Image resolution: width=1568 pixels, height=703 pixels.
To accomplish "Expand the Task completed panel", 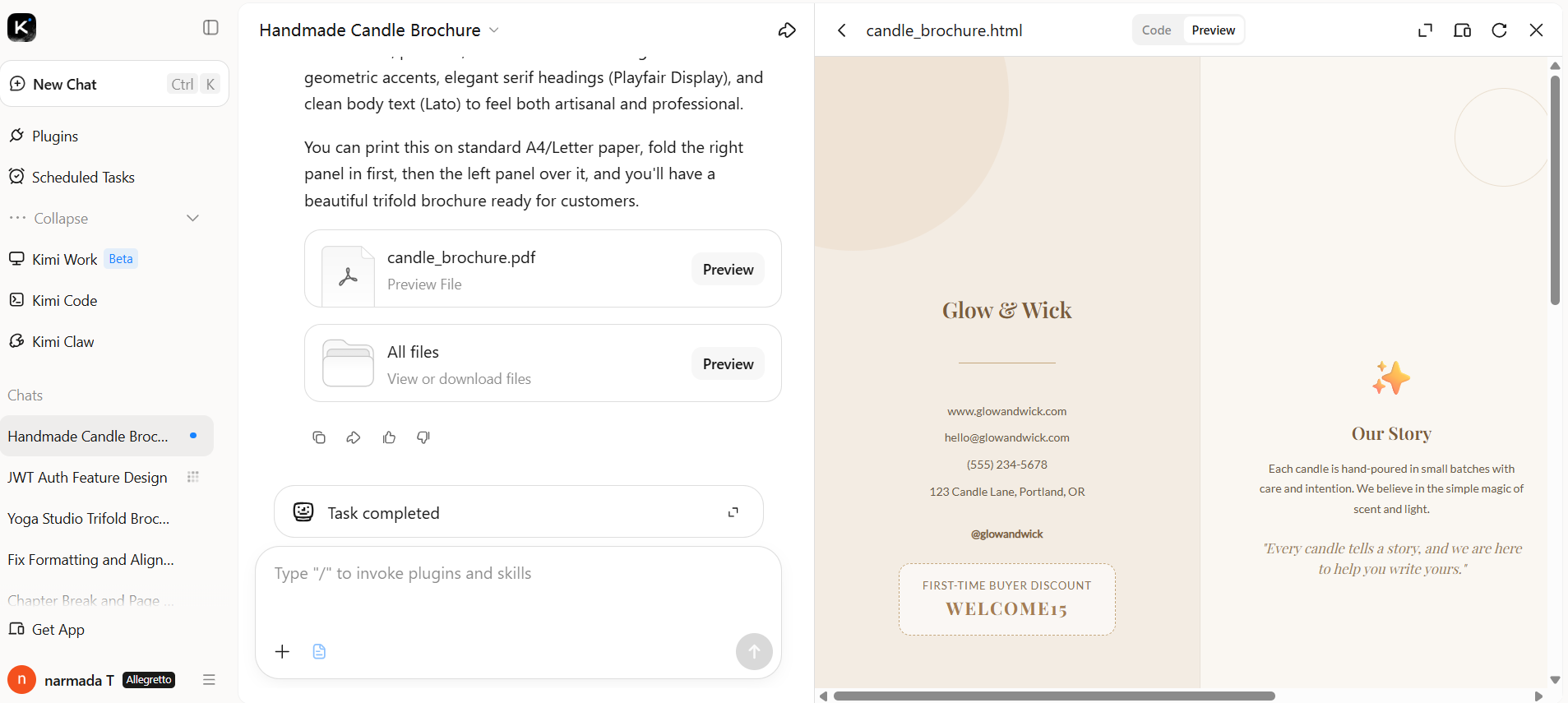I will [x=733, y=512].
